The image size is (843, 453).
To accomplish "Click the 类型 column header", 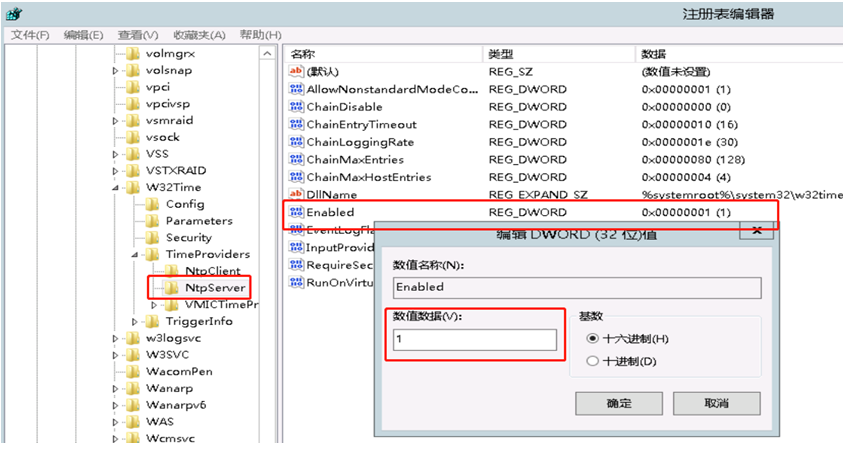I will pyautogui.click(x=559, y=54).
